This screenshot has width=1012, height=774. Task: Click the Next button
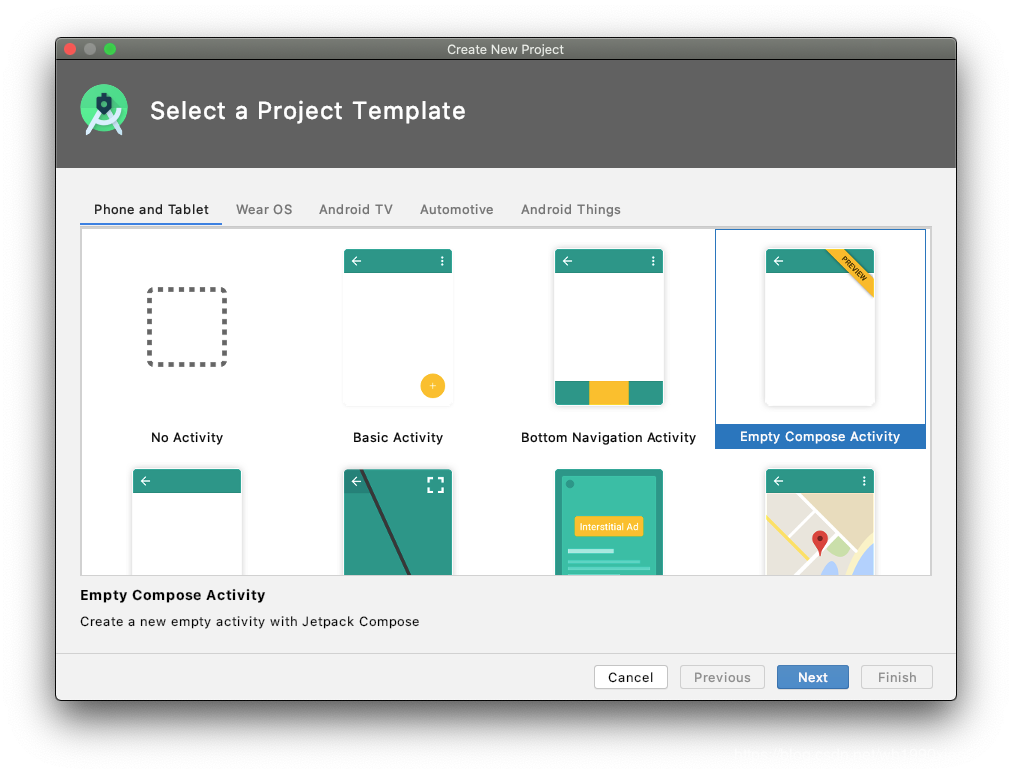click(813, 677)
